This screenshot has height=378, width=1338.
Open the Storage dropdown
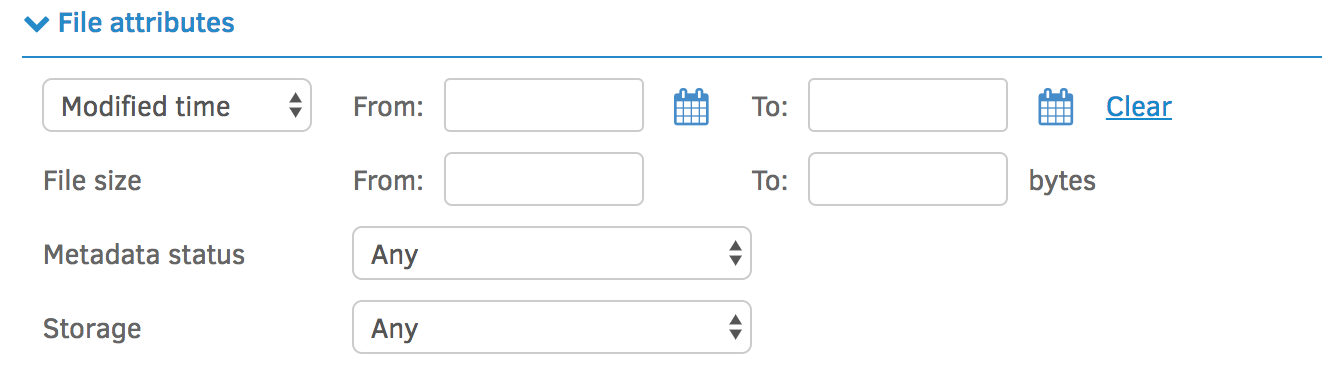click(x=552, y=327)
